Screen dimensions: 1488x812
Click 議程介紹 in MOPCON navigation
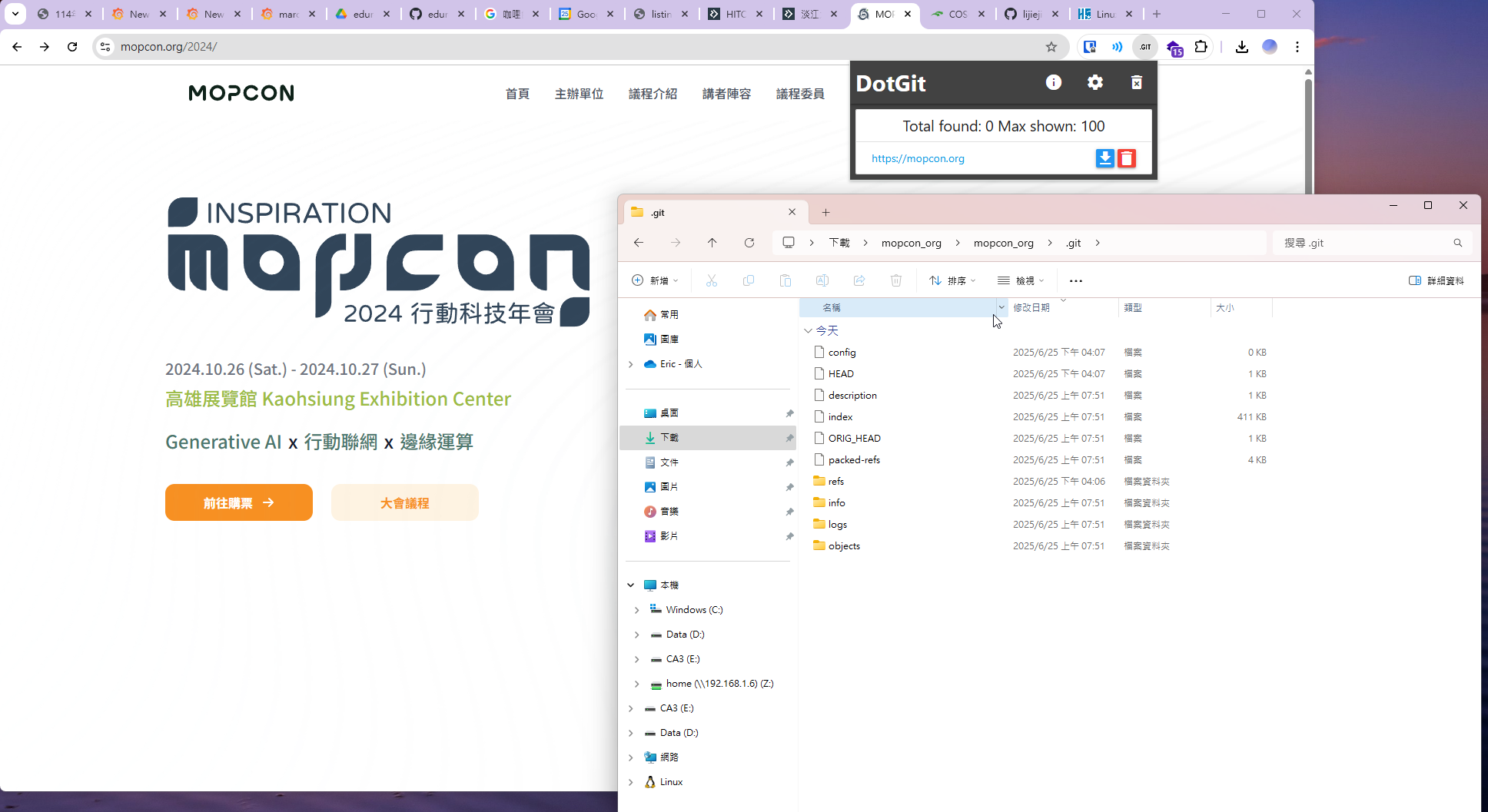(653, 94)
